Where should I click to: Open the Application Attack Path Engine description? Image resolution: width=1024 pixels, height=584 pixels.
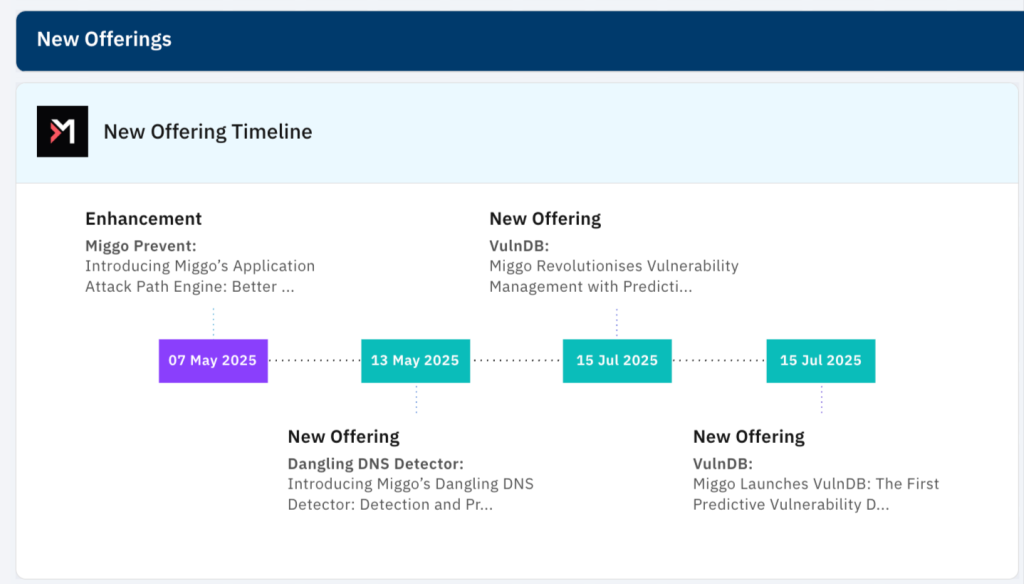coord(200,276)
